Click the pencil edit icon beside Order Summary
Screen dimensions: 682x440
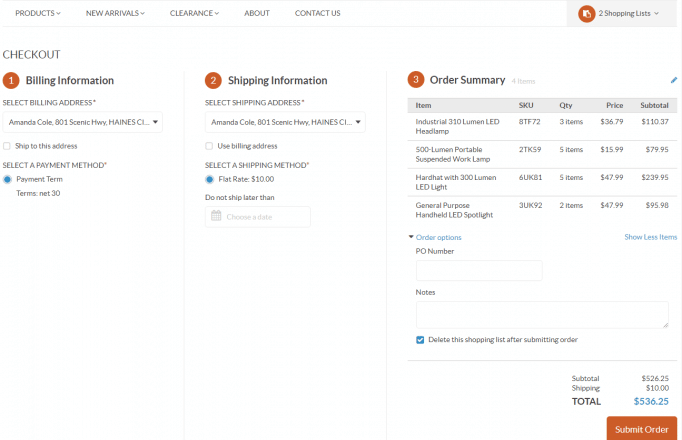click(x=673, y=80)
